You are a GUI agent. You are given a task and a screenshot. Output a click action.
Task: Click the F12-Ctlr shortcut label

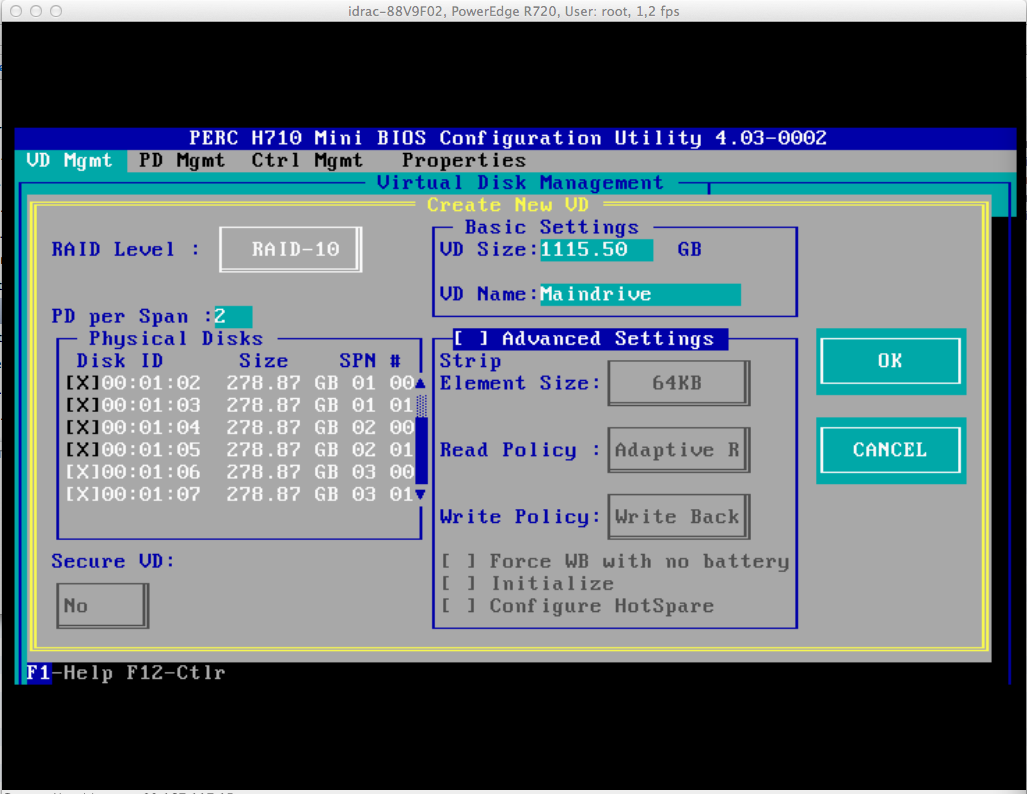[x=176, y=673]
